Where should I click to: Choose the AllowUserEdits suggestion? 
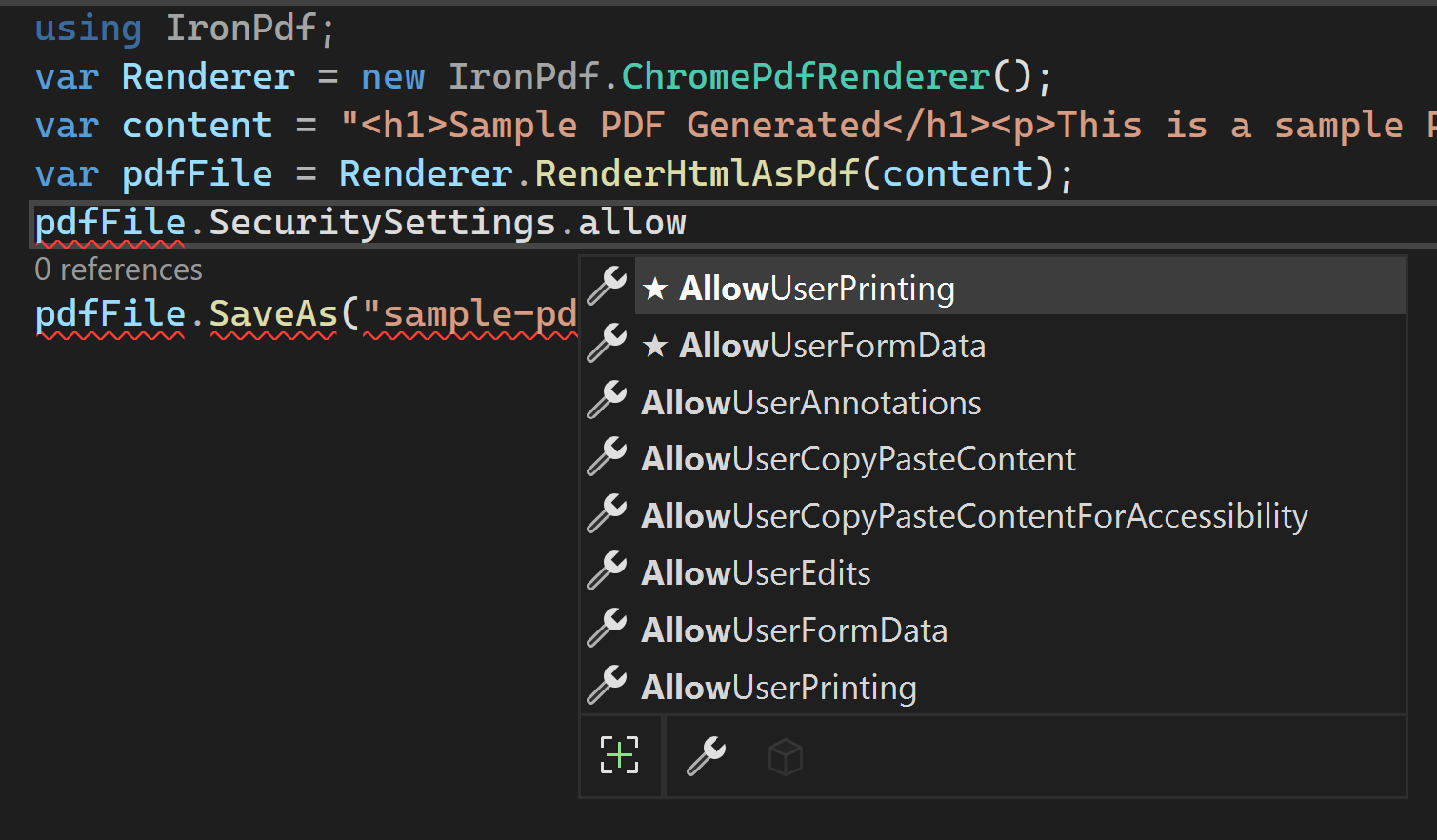click(x=755, y=572)
